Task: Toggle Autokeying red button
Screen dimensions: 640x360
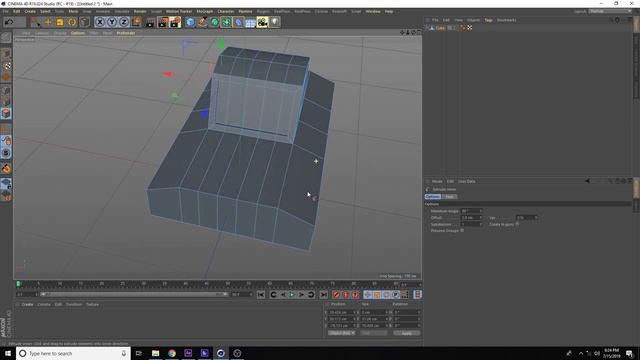Action: (x=346, y=295)
